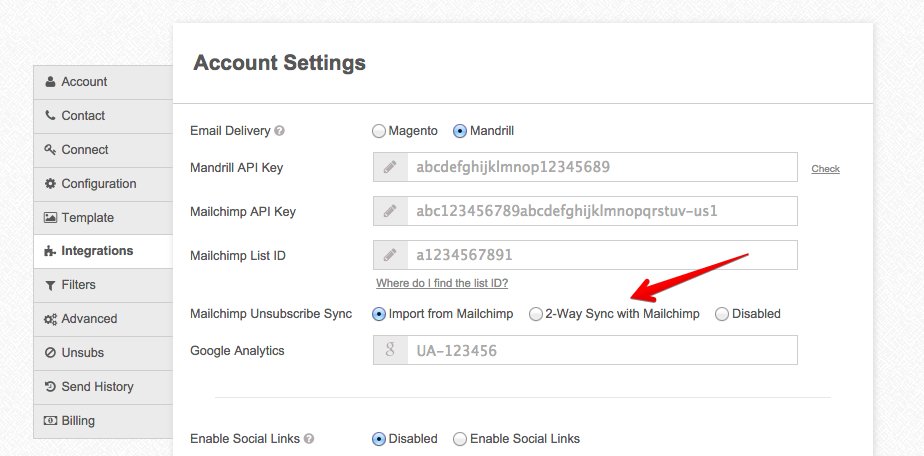Click the Google icon beside Analytics field
The image size is (924, 456).
point(388,350)
